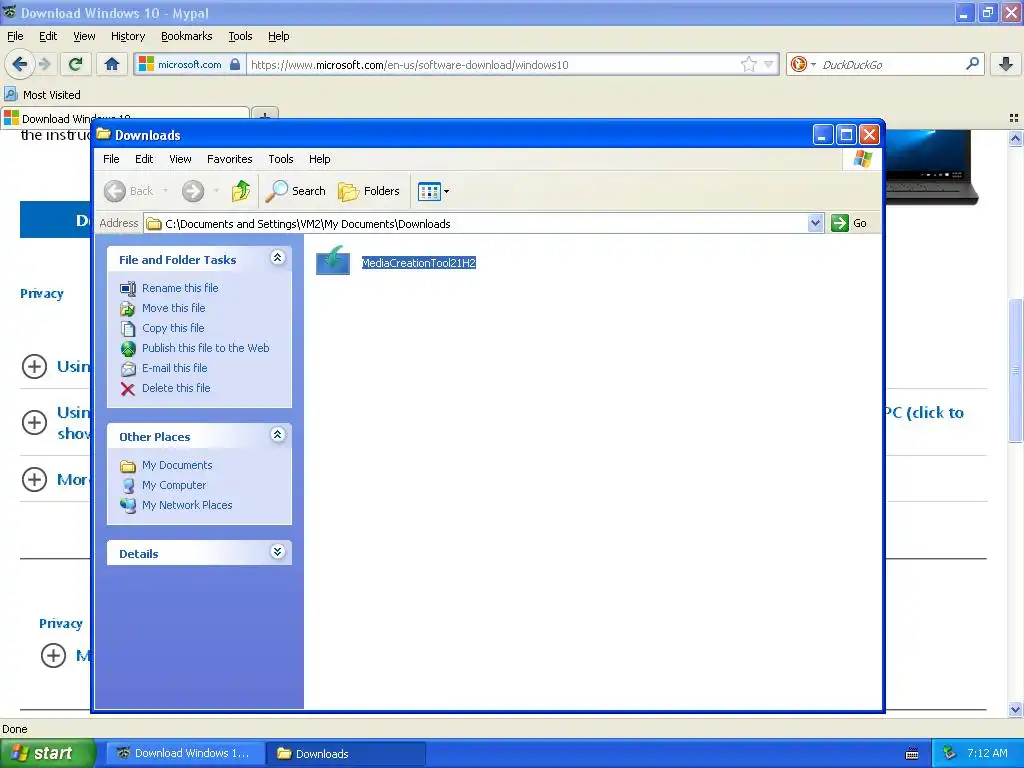Screen dimensions: 1024x768
Task: Click the page scrollbar up arrow
Action: tap(1015, 138)
